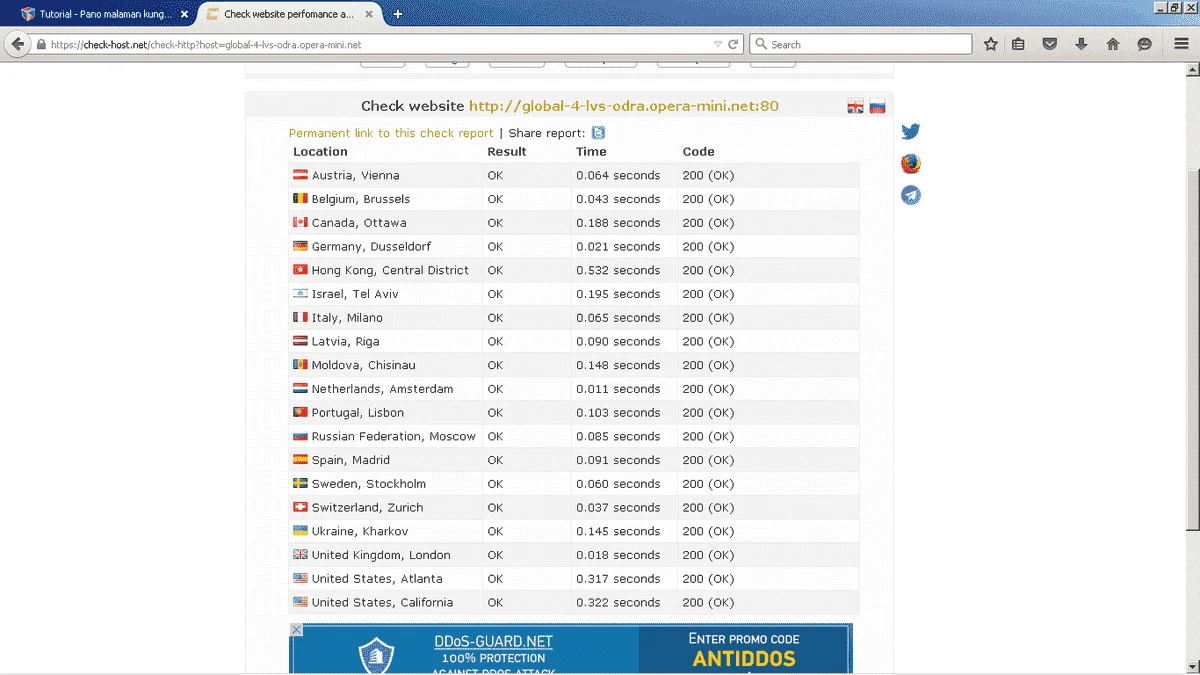
Task: Click the Portugal, Lisbon location
Action: coord(358,412)
